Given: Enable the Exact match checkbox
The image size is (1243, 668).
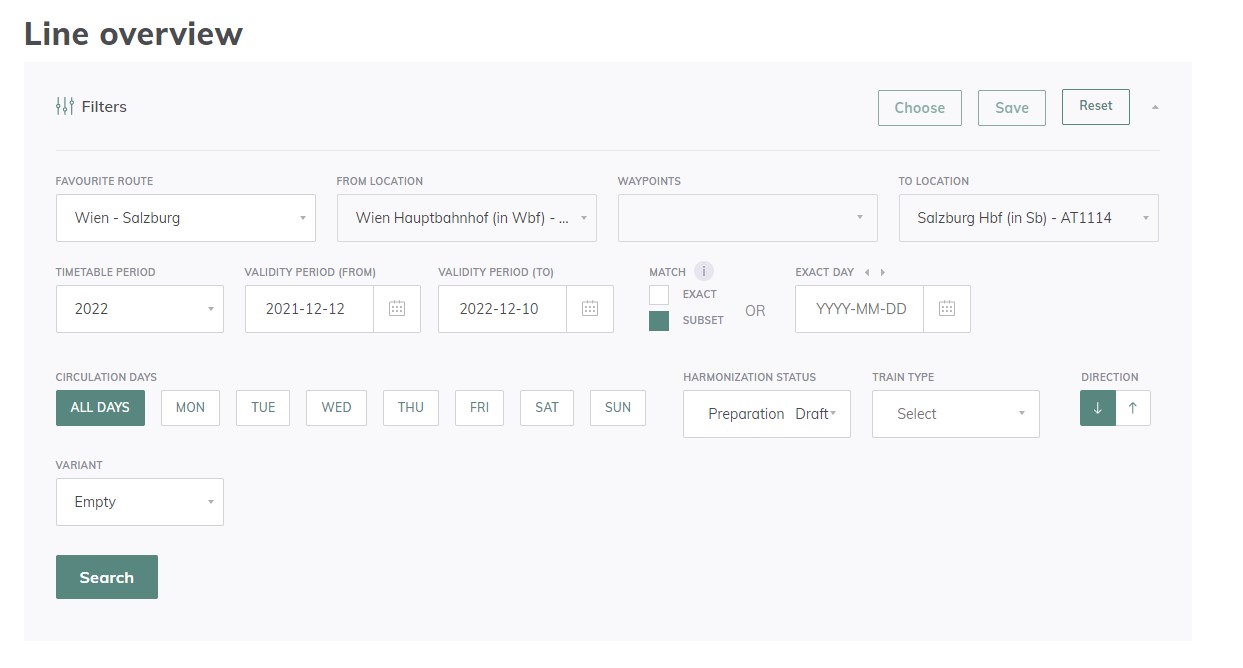Looking at the screenshot, I should tap(659, 294).
